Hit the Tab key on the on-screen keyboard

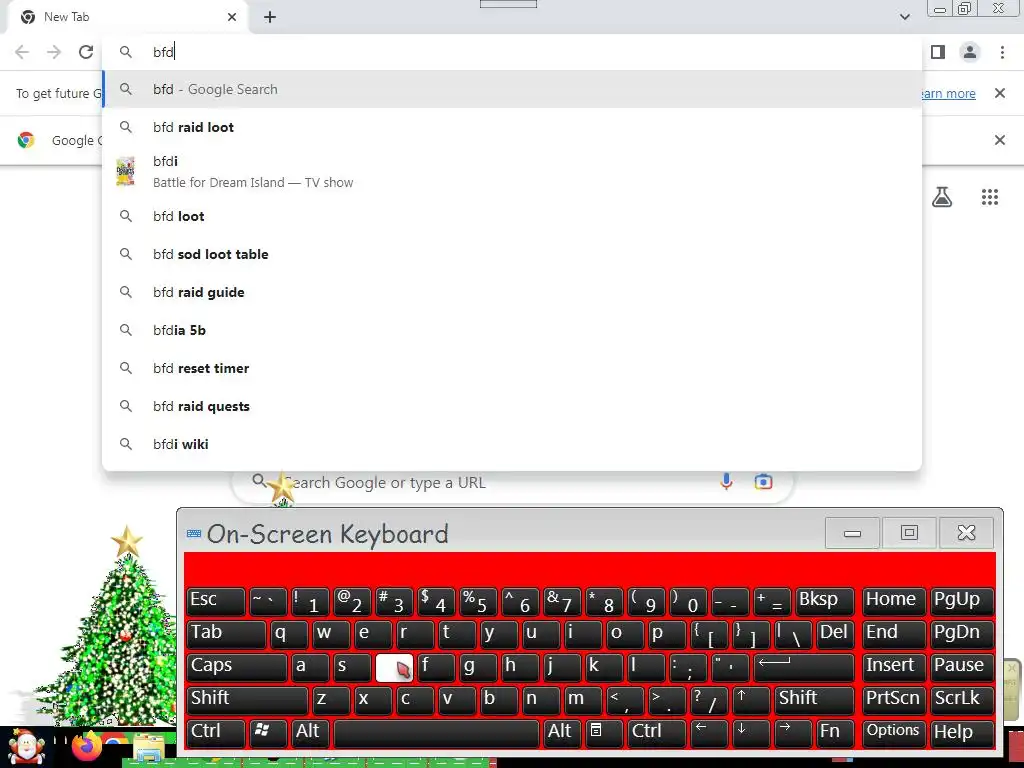[226, 633]
